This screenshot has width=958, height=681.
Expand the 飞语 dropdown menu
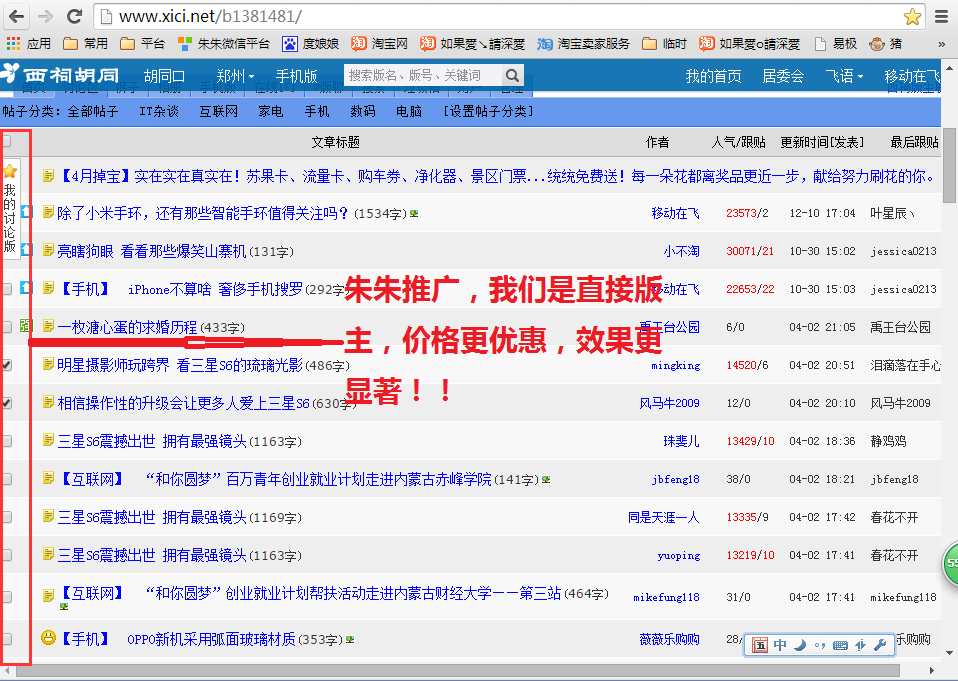[844, 76]
